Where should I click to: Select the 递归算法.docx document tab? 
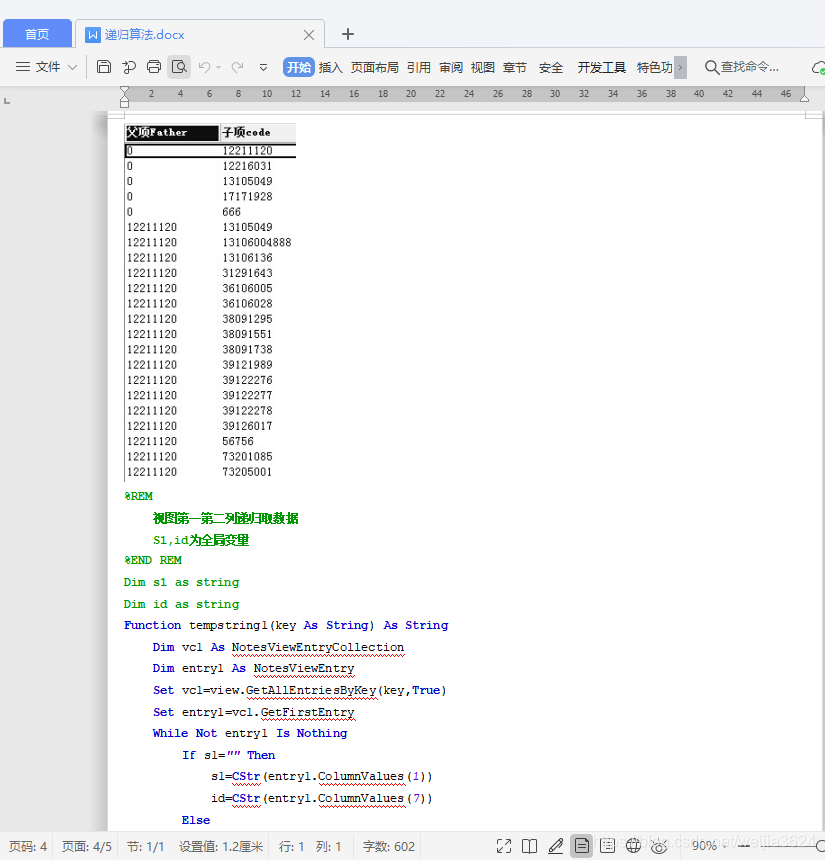(144, 35)
